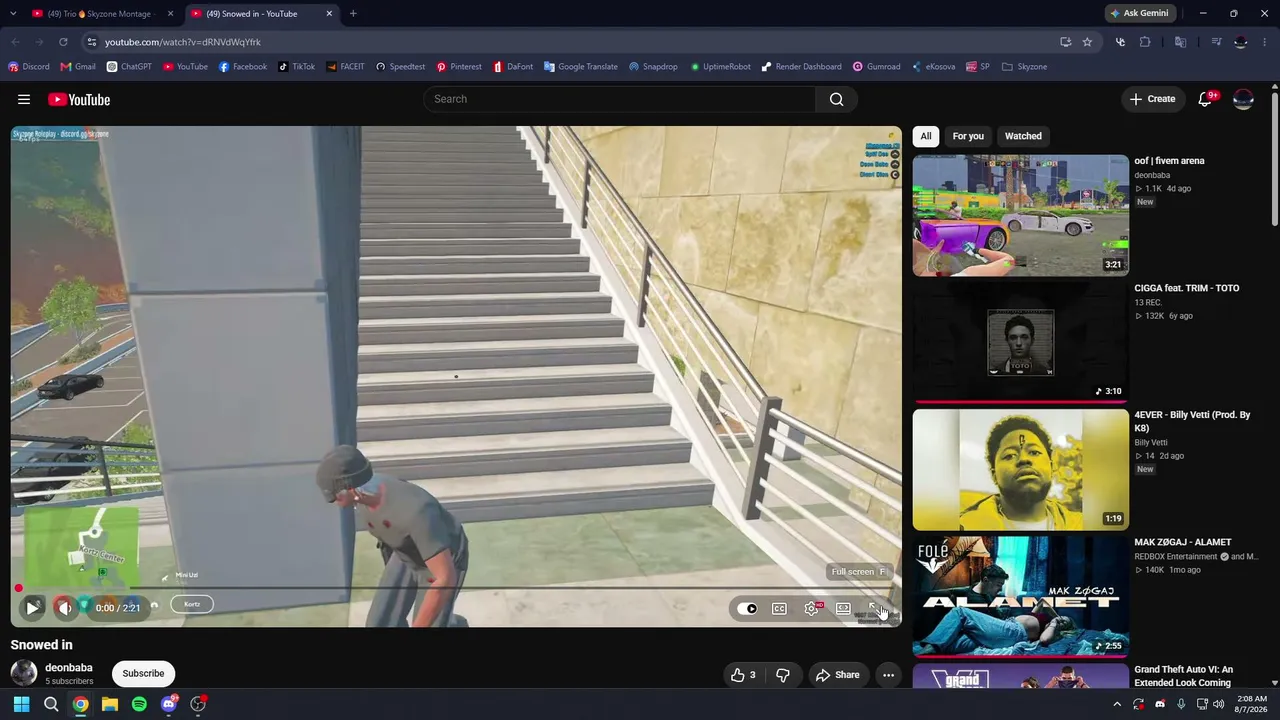This screenshot has height=720, width=1280.
Task: Expand the Skyzone bookmarks folder
Action: click(x=1024, y=67)
